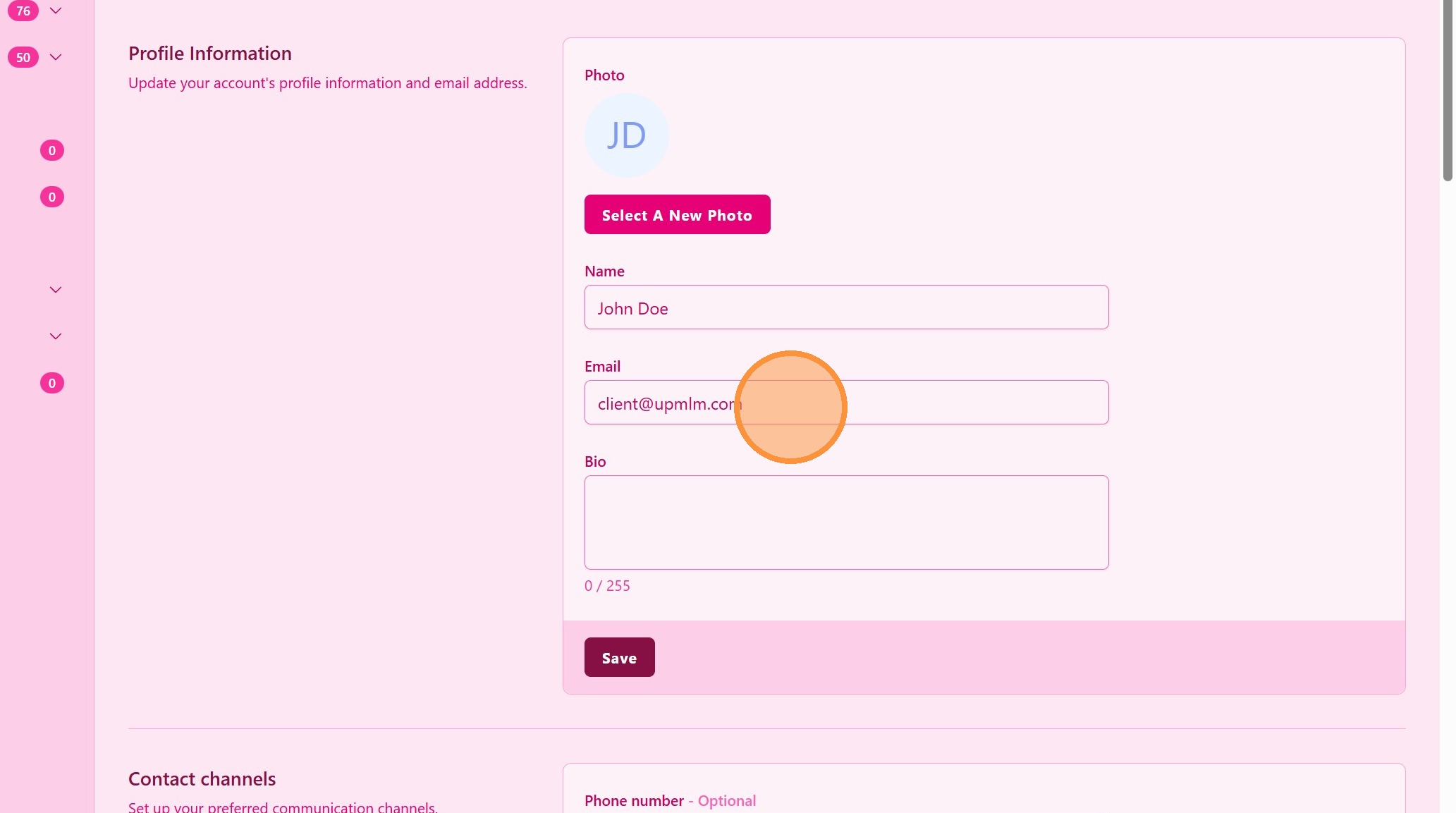Expand the chevron beside the 76 badge
1456x813 pixels.
click(x=56, y=11)
